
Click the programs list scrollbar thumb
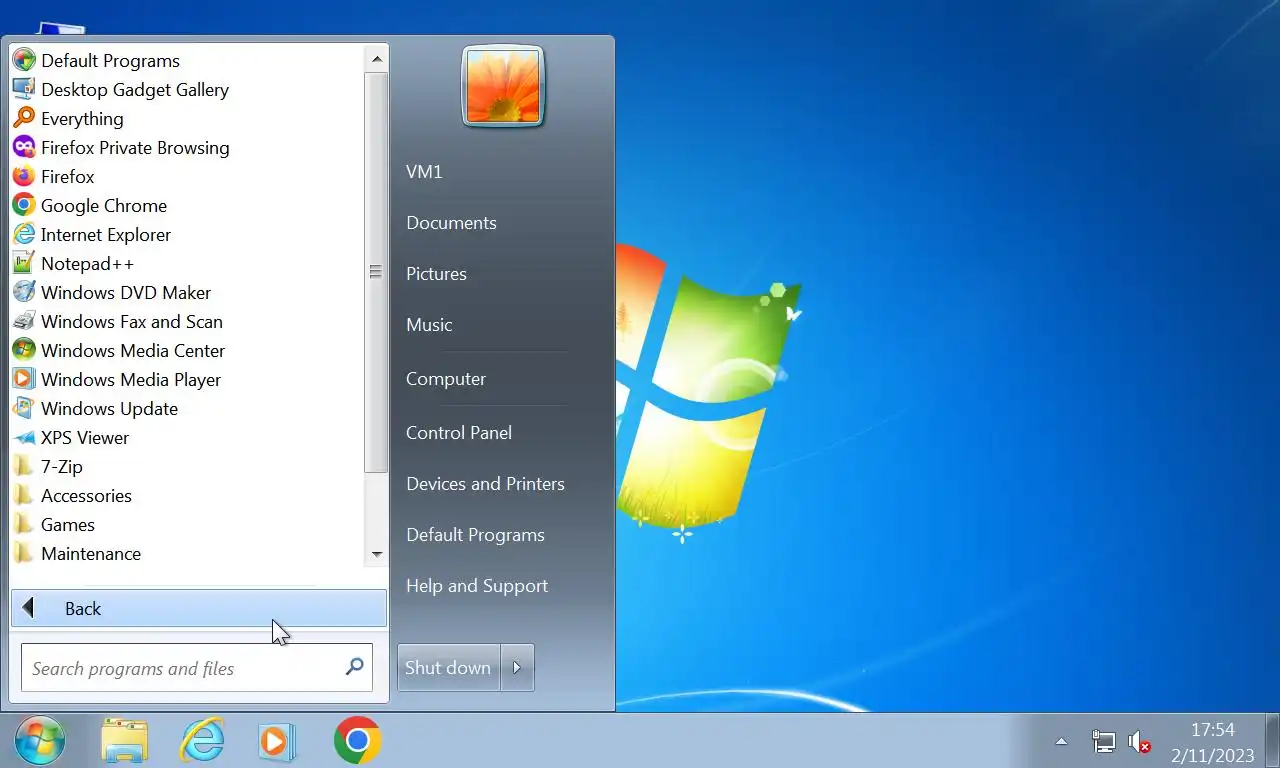click(376, 271)
